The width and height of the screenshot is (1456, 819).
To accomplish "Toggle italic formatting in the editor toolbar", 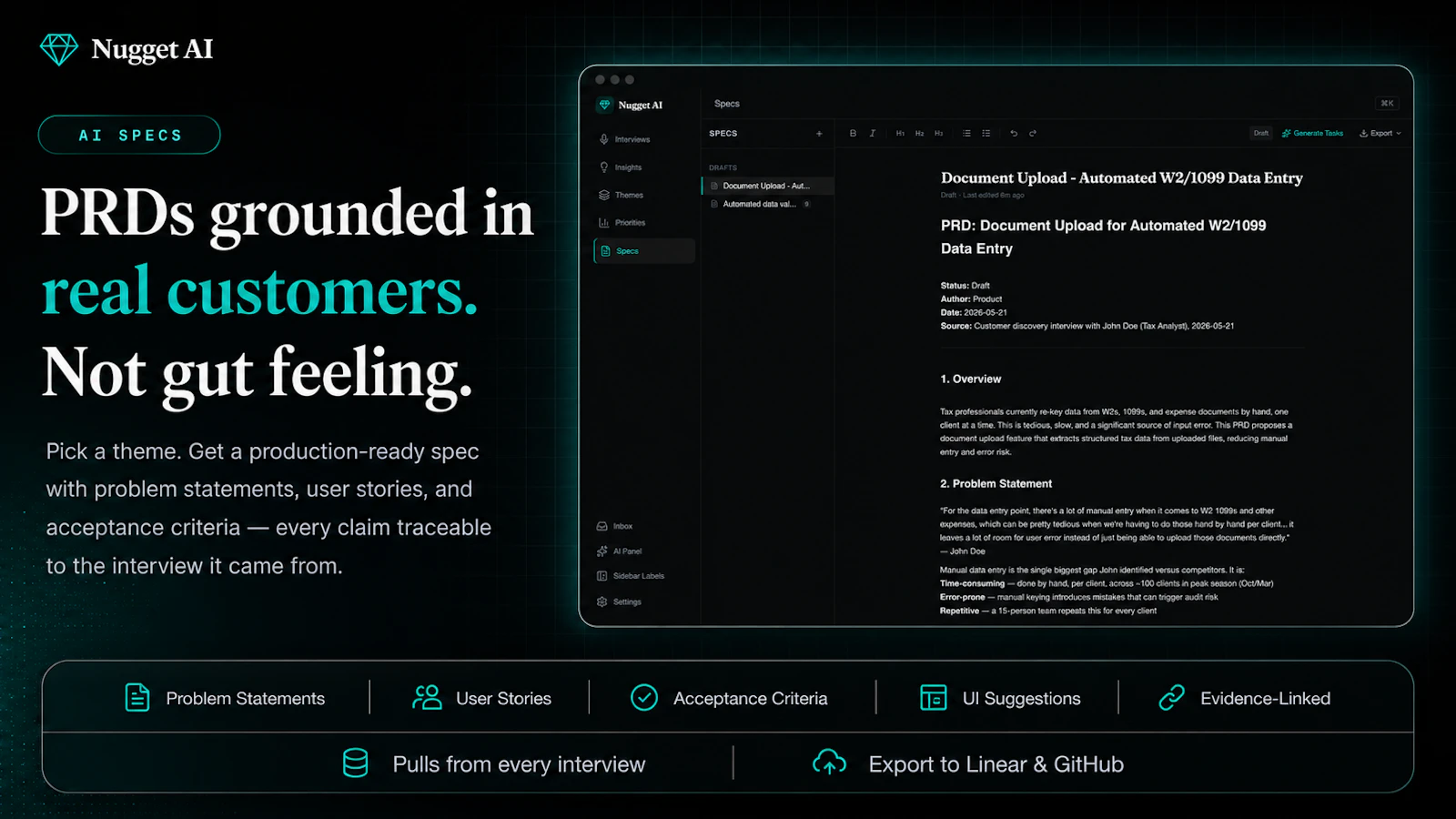I will [872, 133].
